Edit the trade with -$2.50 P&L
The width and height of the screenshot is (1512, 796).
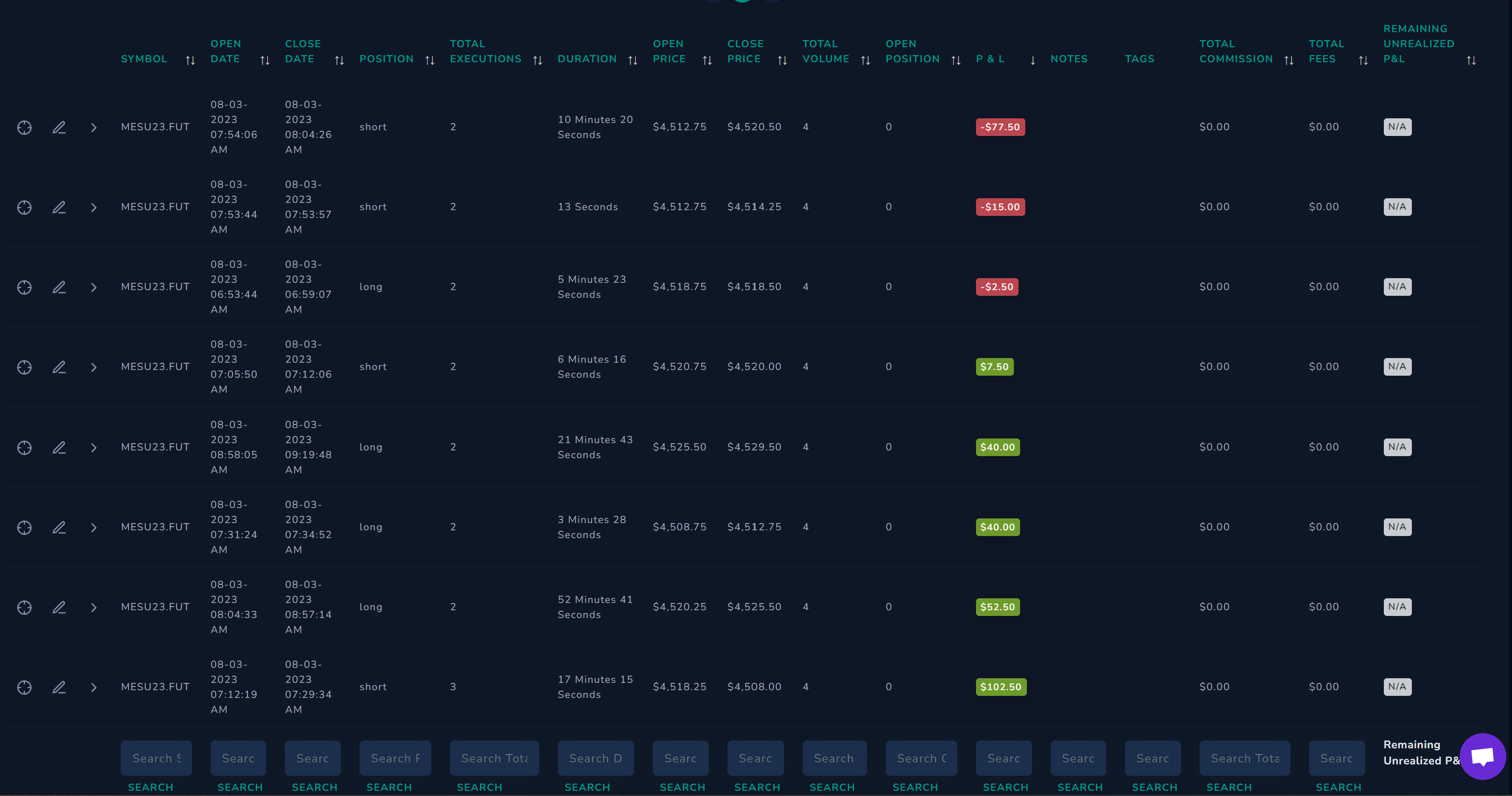(59, 287)
